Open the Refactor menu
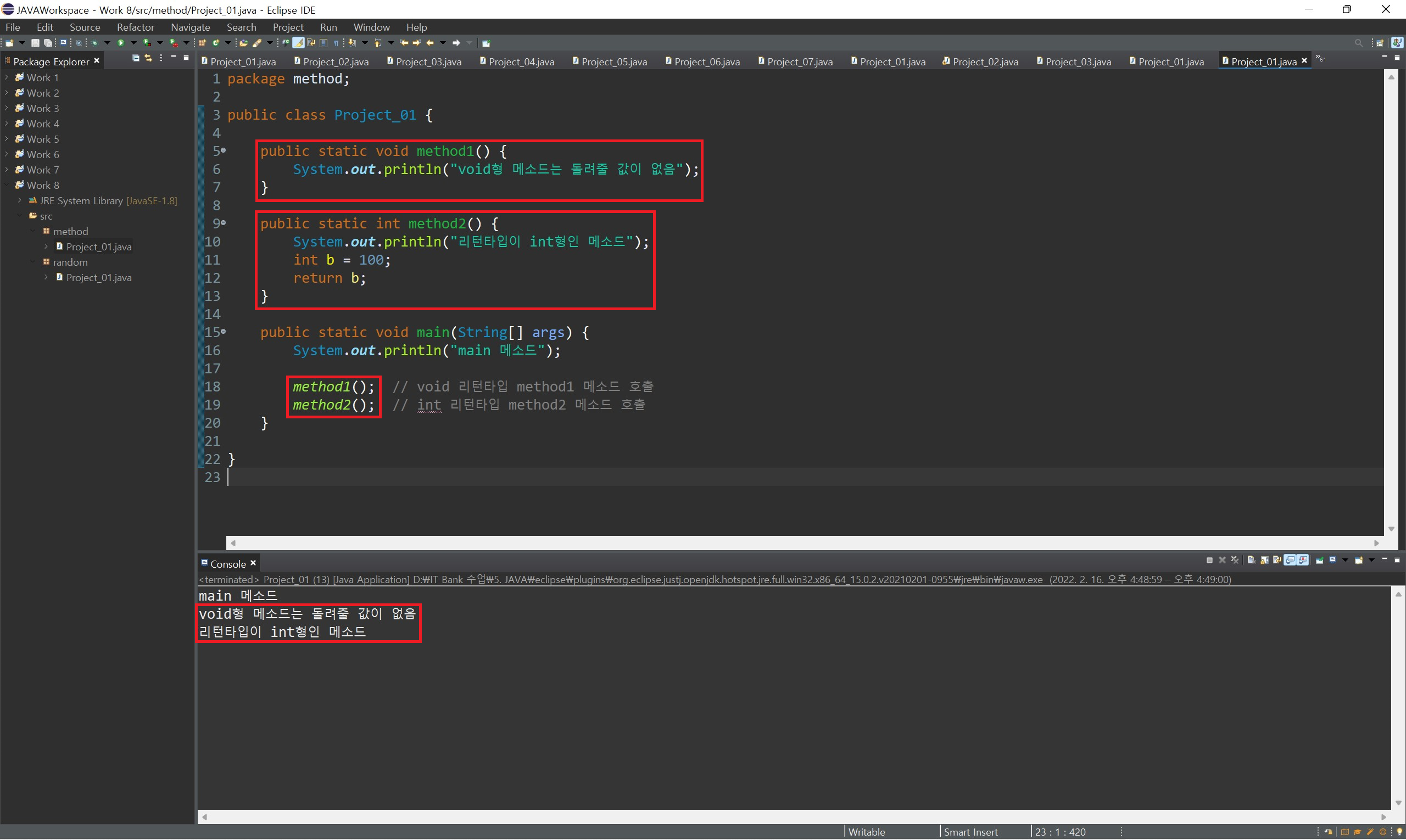1406x840 pixels. point(135,27)
